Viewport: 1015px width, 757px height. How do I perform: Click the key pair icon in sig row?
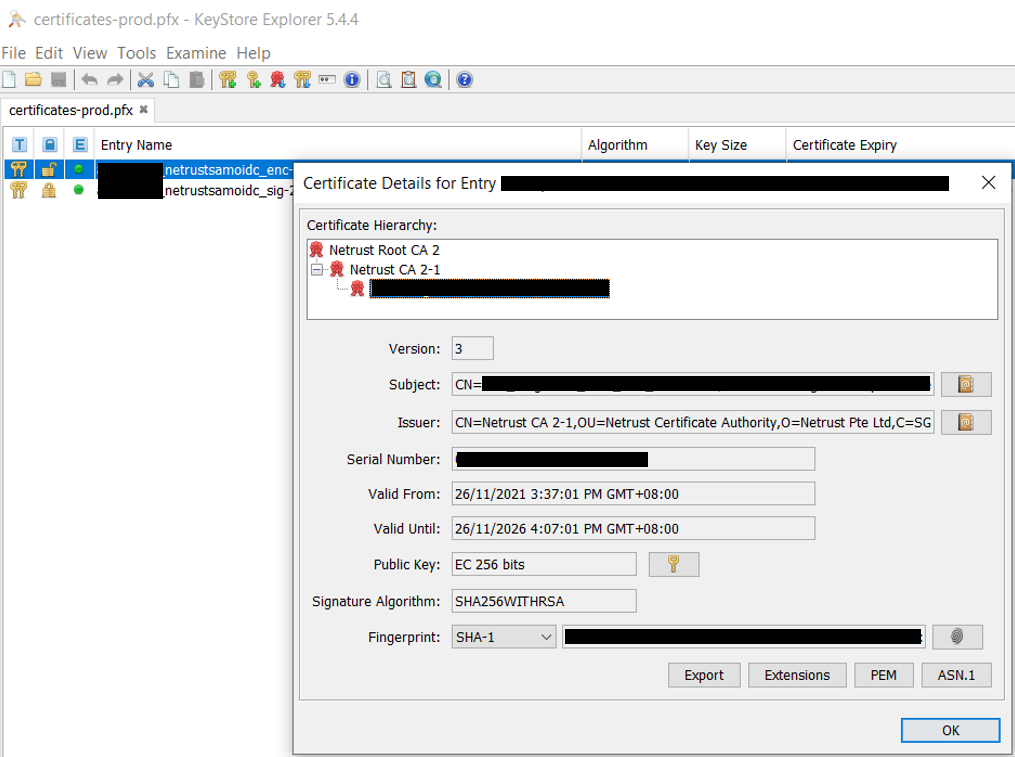[x=18, y=190]
